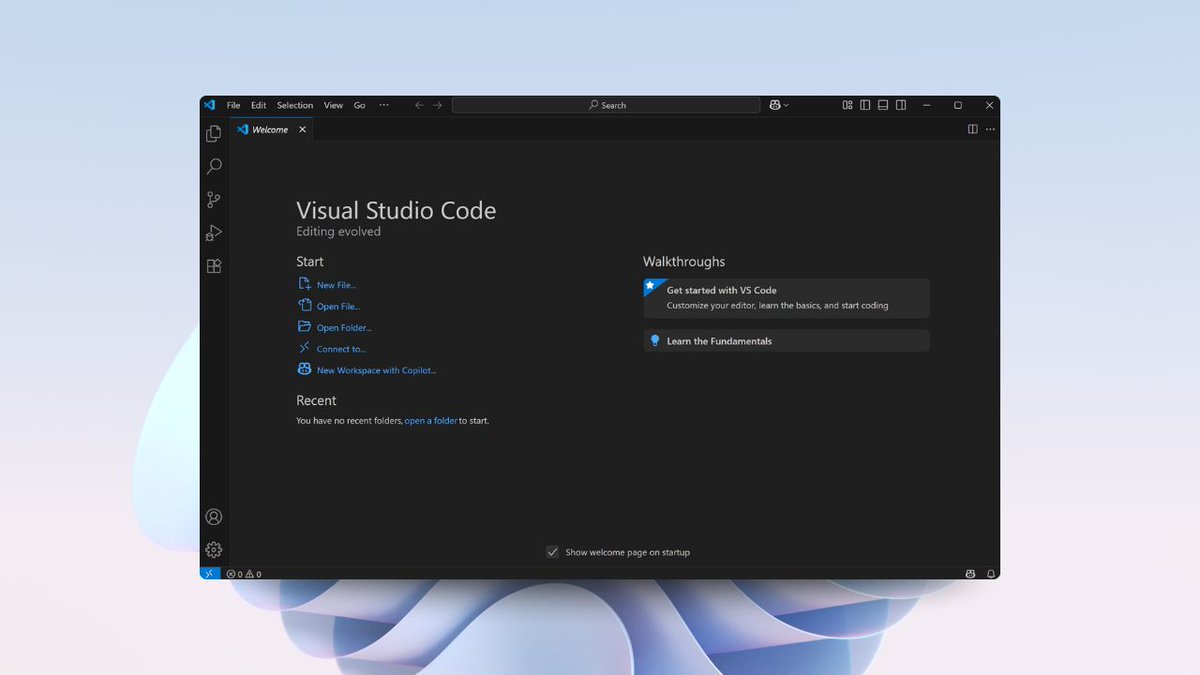Open the Copilot chat icon in title bar
Viewport: 1200px width, 675px height.
(774, 105)
